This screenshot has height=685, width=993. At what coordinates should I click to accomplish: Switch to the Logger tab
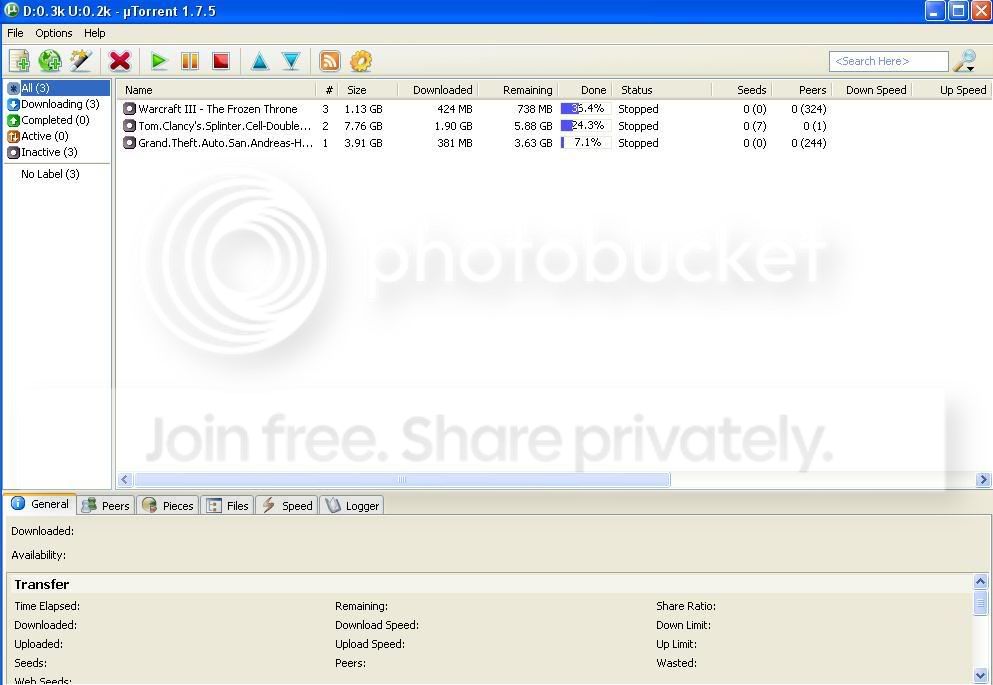352,505
